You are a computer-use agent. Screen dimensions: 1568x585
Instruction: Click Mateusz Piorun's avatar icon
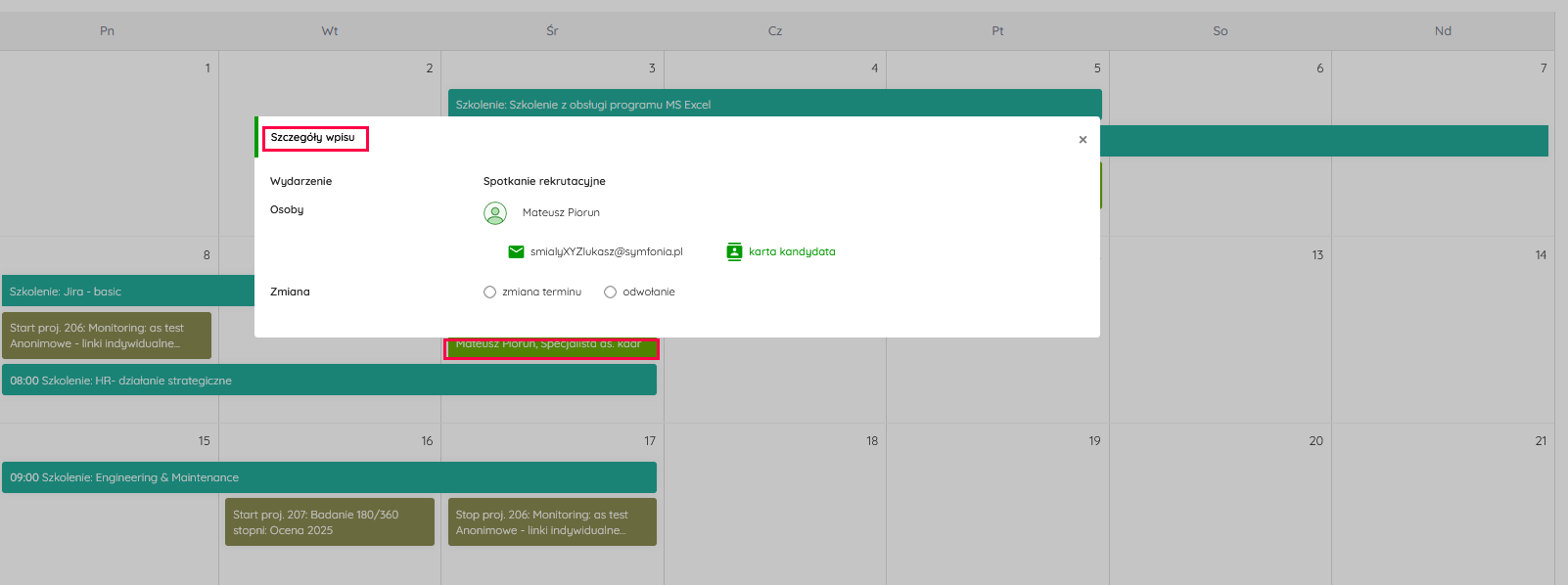point(495,212)
